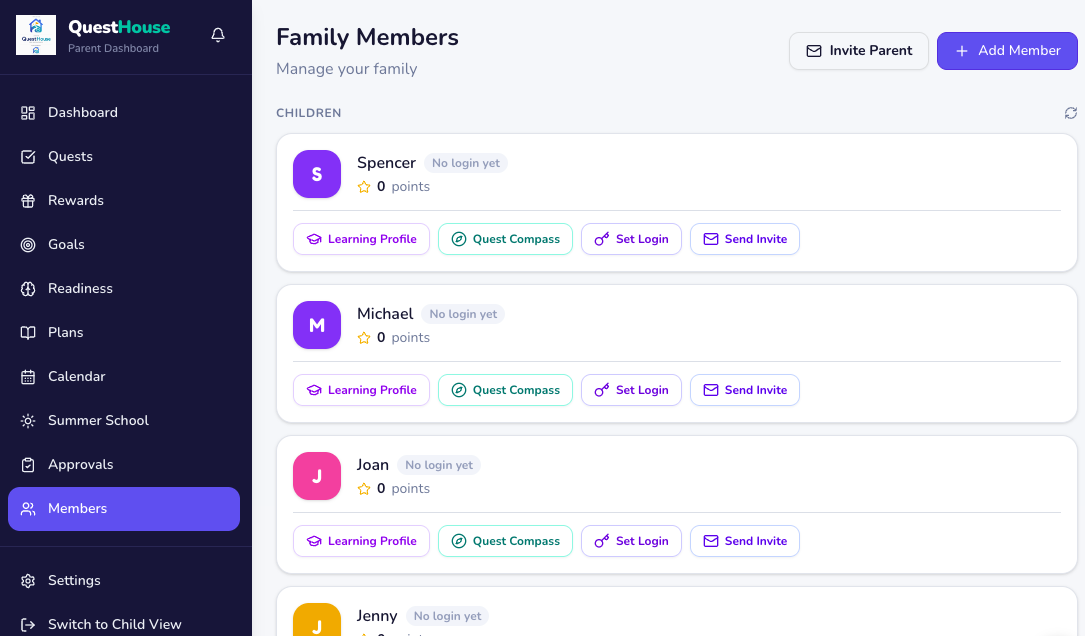Click the Dashboard grid icon

(28, 113)
